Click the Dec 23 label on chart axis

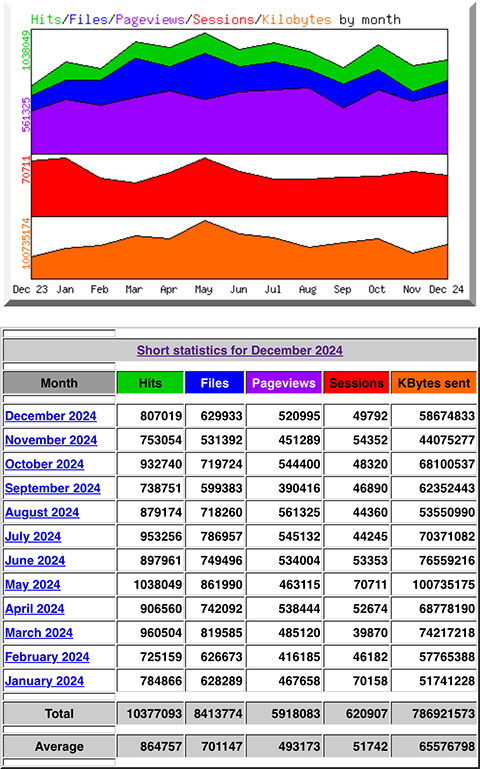30,289
